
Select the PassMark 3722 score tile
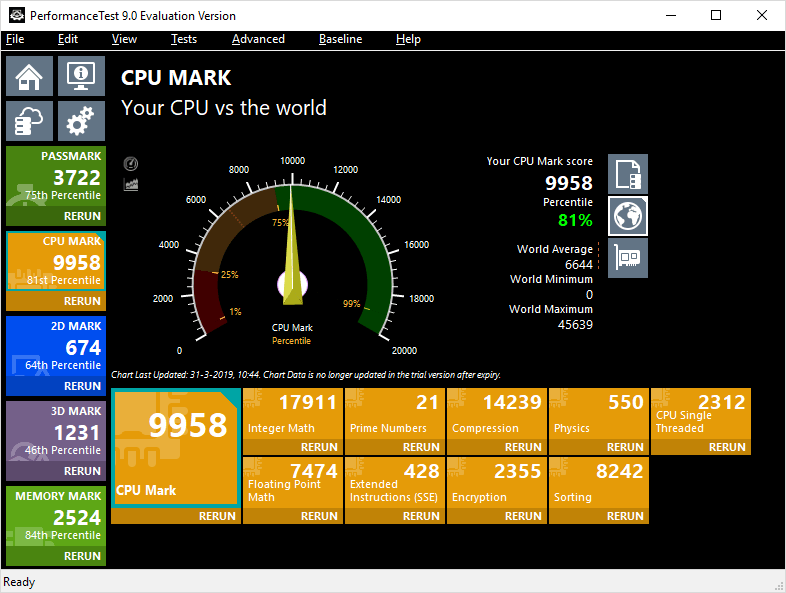[x=56, y=176]
